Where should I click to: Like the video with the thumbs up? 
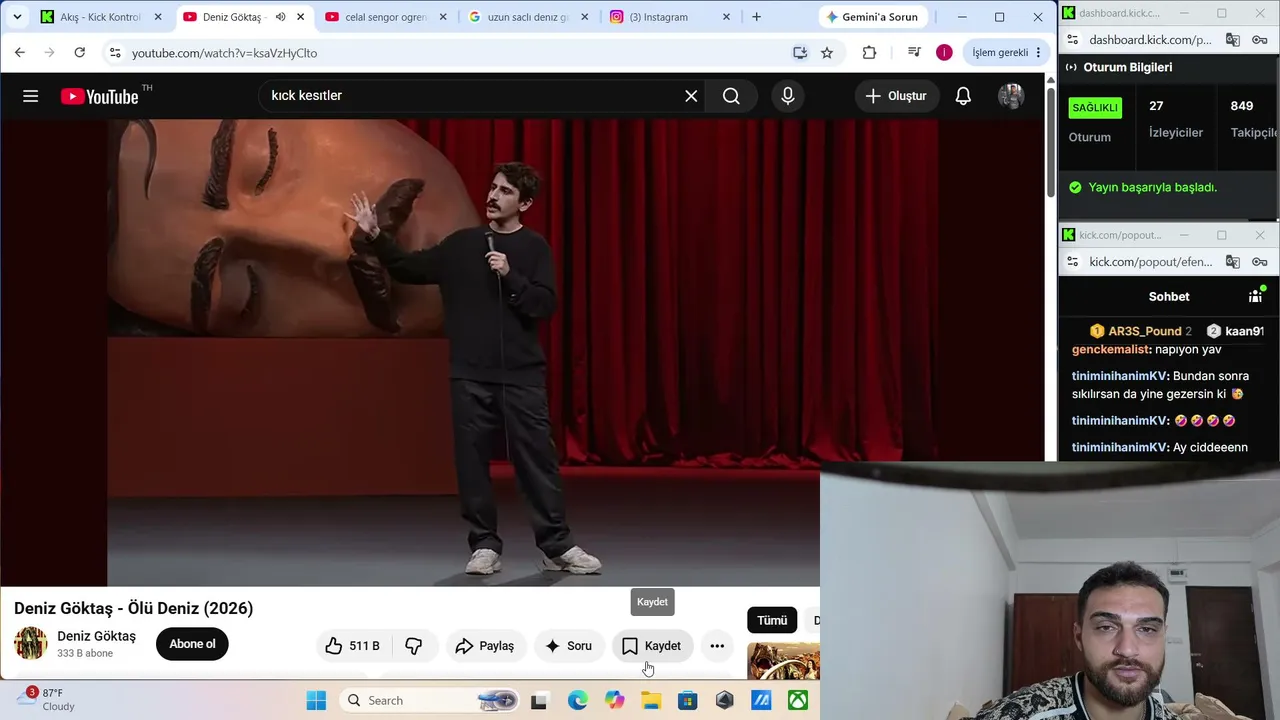(x=353, y=646)
